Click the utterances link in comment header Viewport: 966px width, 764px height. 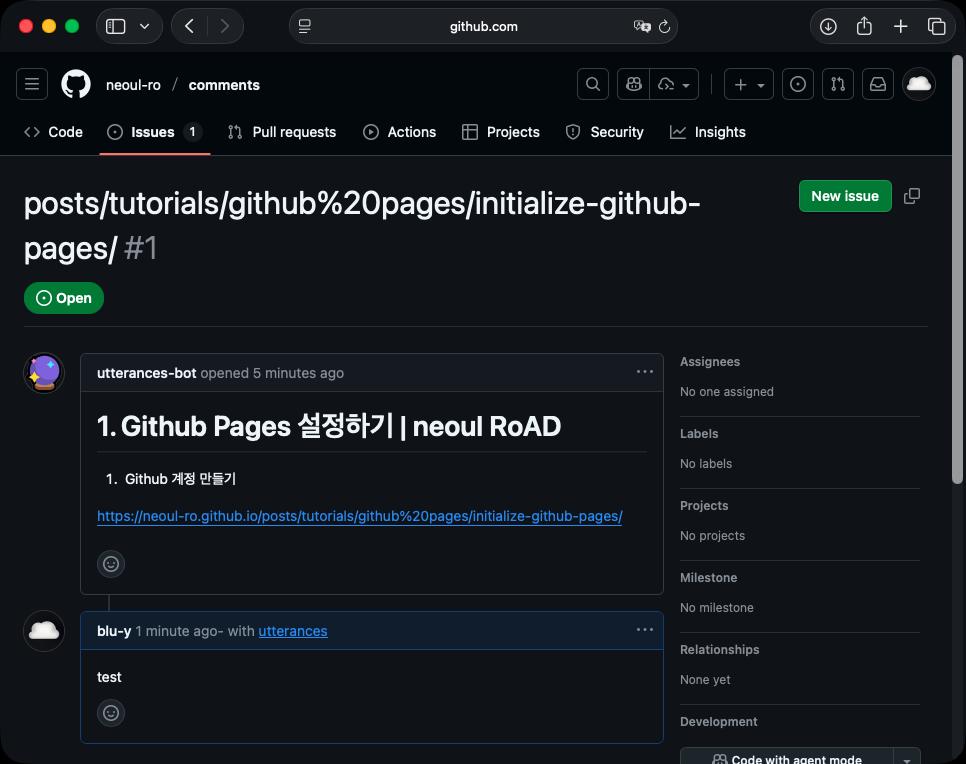(x=293, y=631)
